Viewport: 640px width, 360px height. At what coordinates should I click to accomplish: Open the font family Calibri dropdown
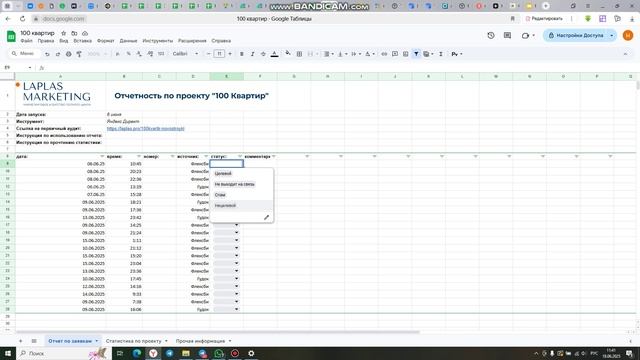click(x=185, y=54)
